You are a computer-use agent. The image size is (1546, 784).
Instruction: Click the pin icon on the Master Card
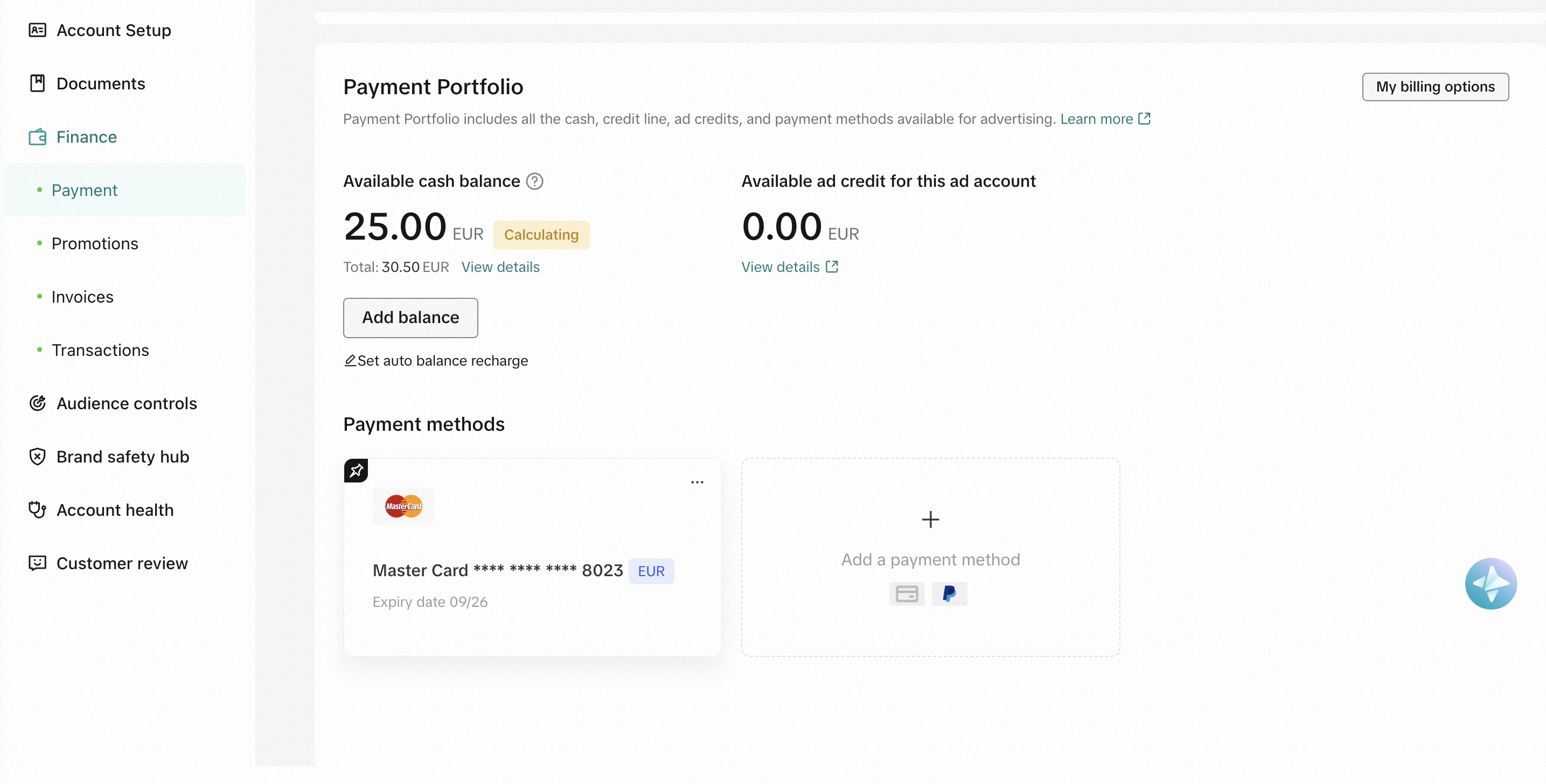pyautogui.click(x=356, y=470)
